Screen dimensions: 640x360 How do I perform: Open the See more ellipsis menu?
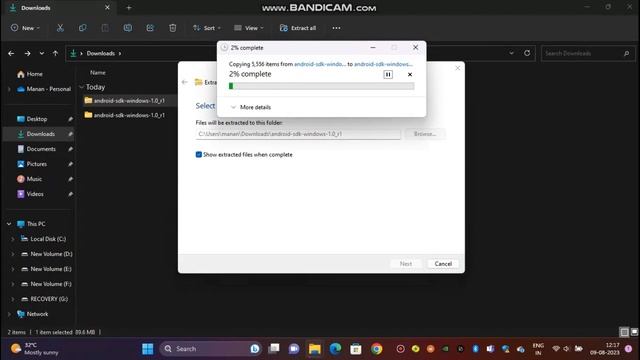tap(336, 28)
